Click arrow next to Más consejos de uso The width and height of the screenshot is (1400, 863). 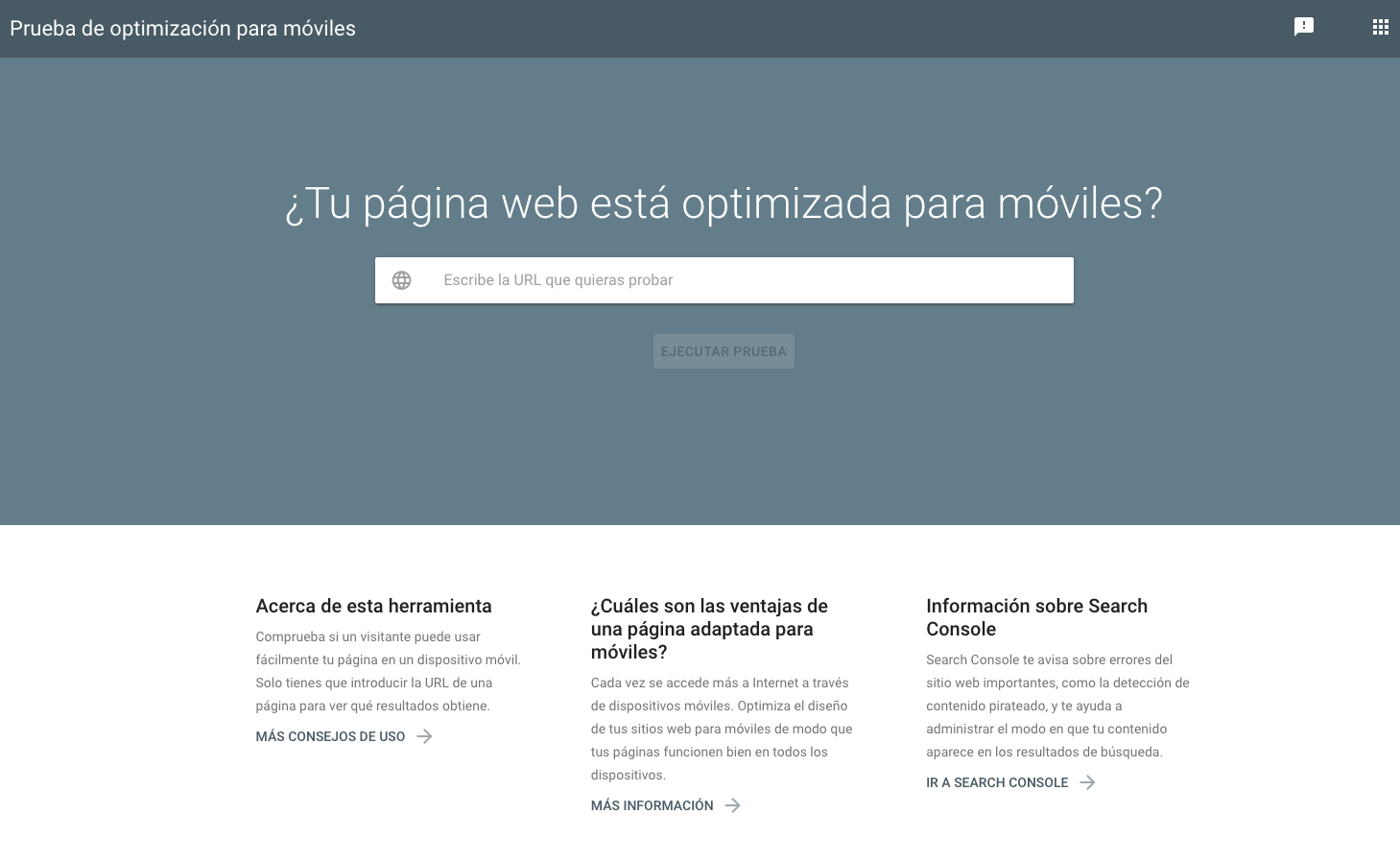424,736
